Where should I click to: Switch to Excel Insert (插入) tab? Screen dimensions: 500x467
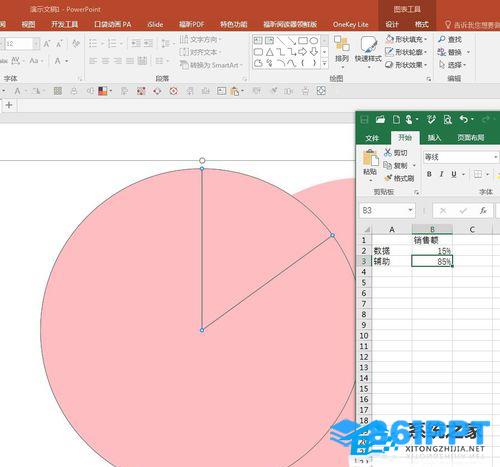(x=434, y=138)
